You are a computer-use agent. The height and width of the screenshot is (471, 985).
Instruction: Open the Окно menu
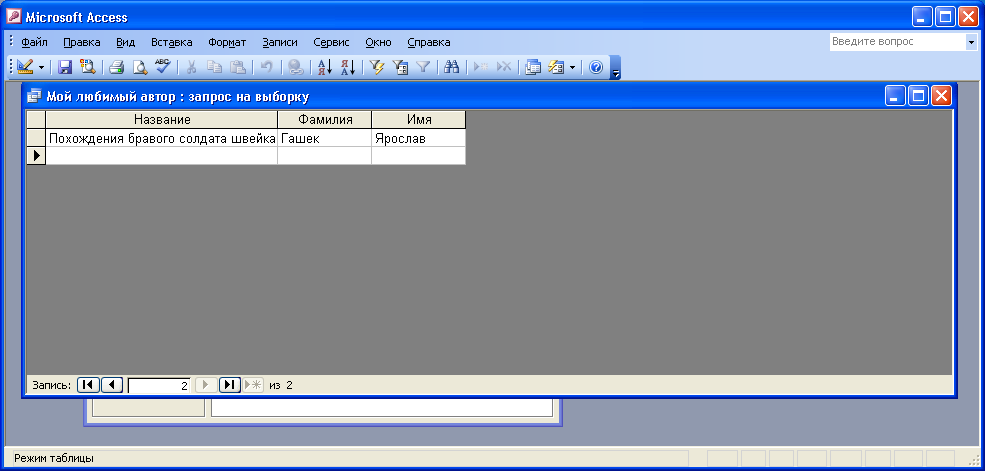click(378, 43)
